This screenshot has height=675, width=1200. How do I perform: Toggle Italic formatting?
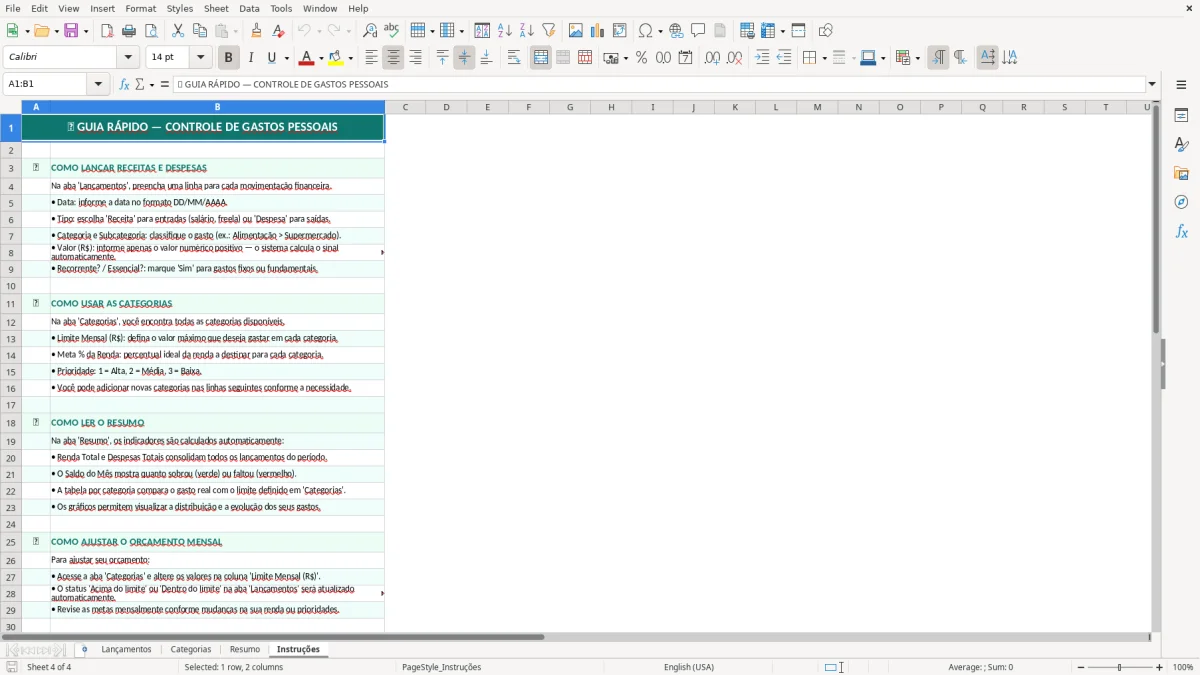pyautogui.click(x=250, y=58)
